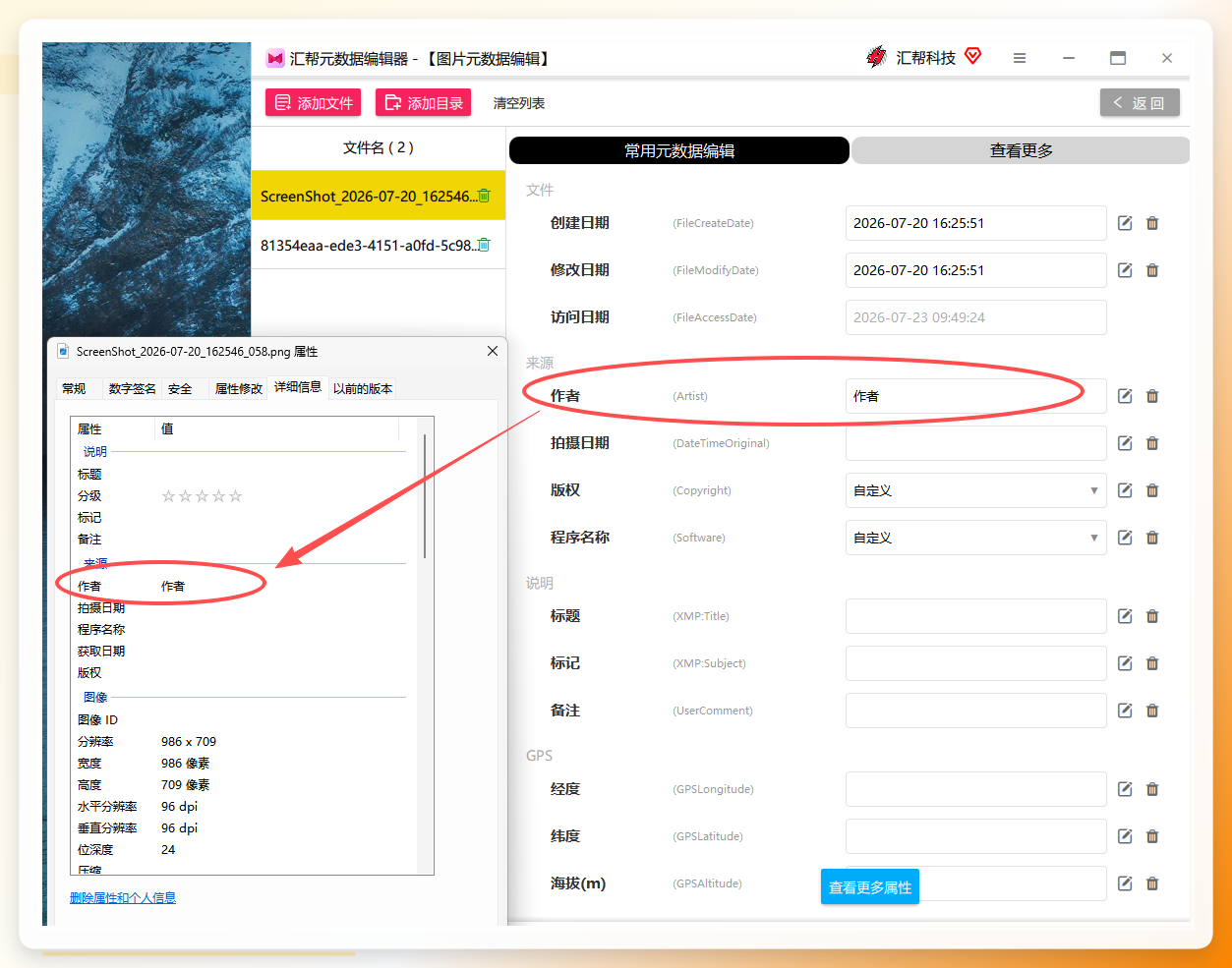This screenshot has width=1232, height=968.
Task: Select 81354eaa-ede3-4151-a0fd file in list
Action: coord(379,245)
